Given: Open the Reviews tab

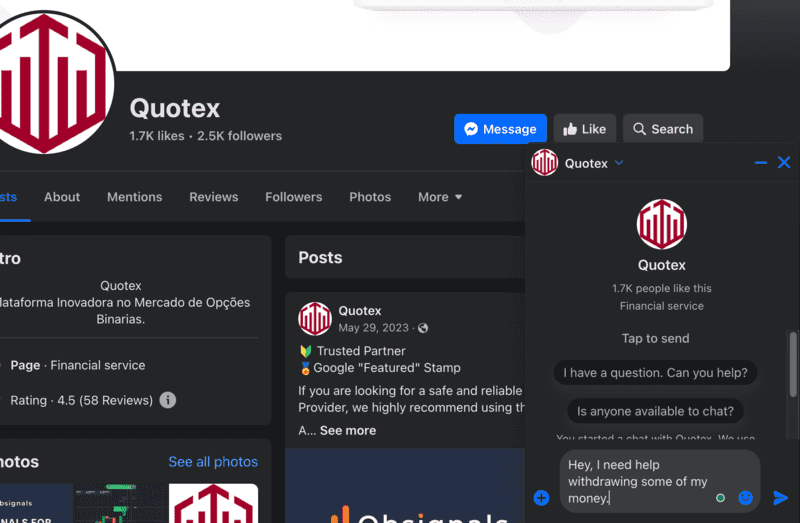Looking at the screenshot, I should click(214, 197).
